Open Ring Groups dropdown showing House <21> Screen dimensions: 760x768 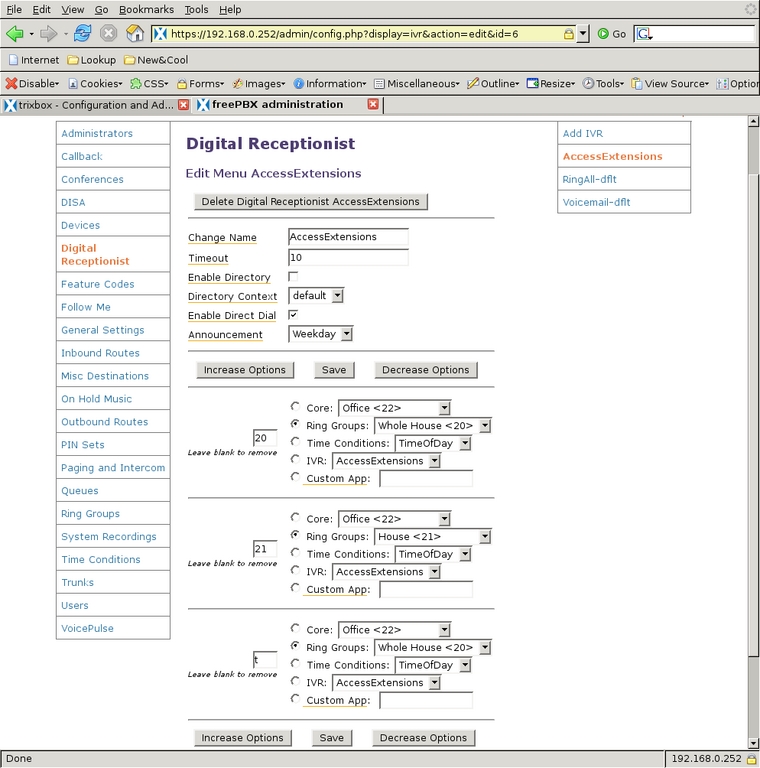(432, 536)
